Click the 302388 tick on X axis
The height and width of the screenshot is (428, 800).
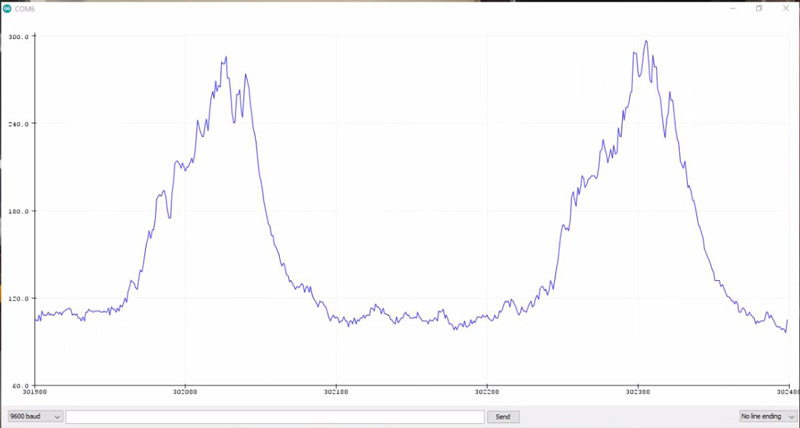click(638, 394)
